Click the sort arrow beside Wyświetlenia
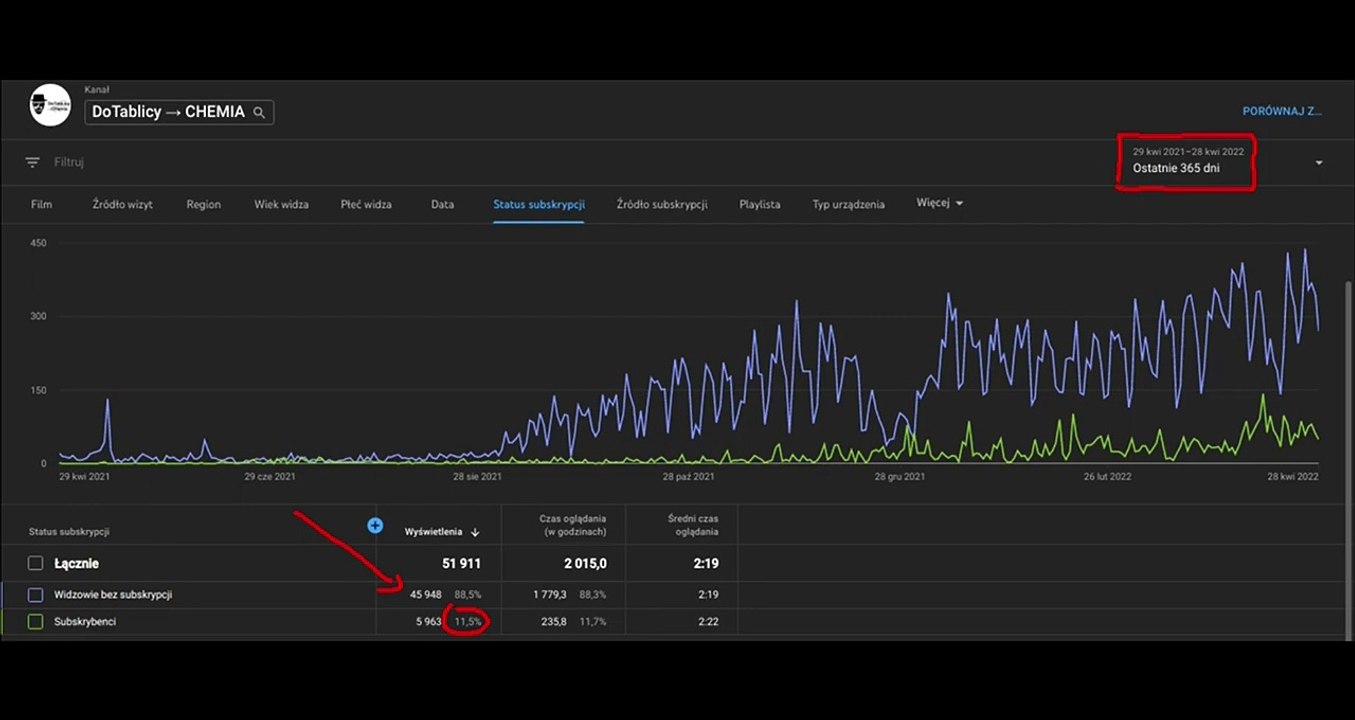The height and width of the screenshot is (720, 1355). coord(475,533)
